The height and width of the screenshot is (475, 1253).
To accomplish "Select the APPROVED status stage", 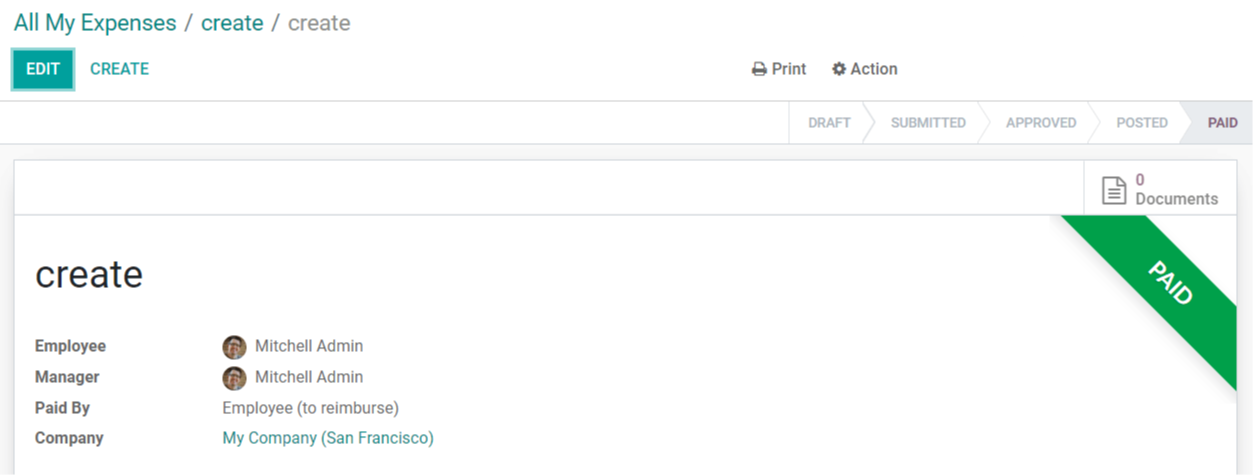I will tap(1041, 123).
